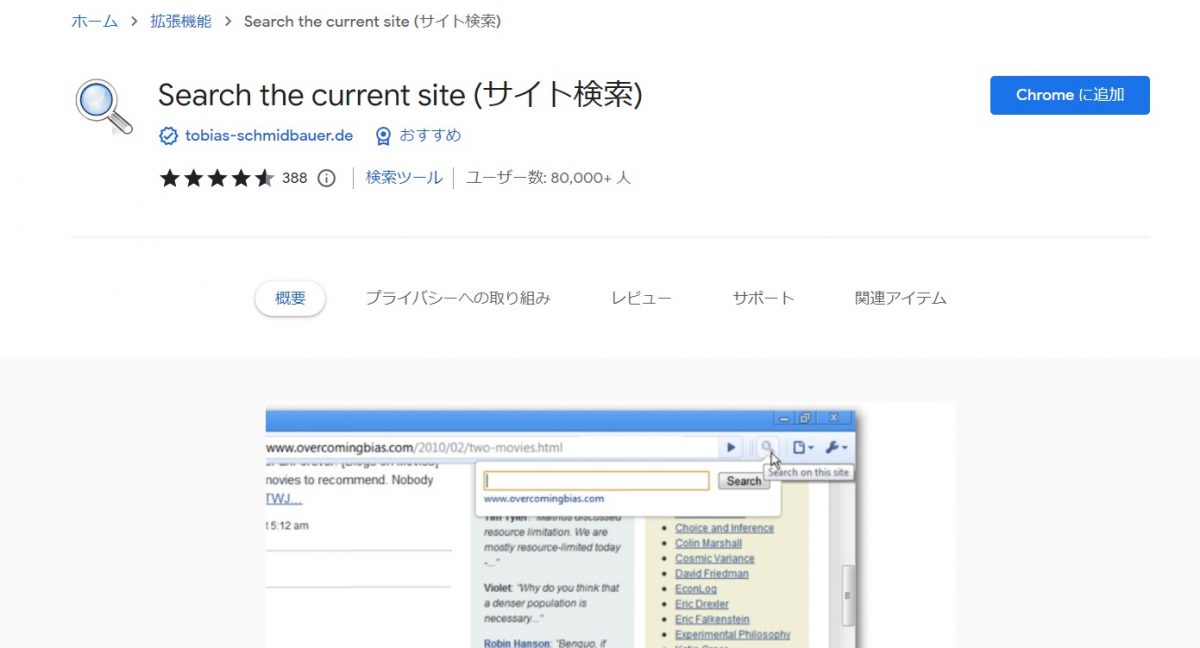
Task: Click the search magnifier icon in the browser screenshot
Action: [766, 447]
